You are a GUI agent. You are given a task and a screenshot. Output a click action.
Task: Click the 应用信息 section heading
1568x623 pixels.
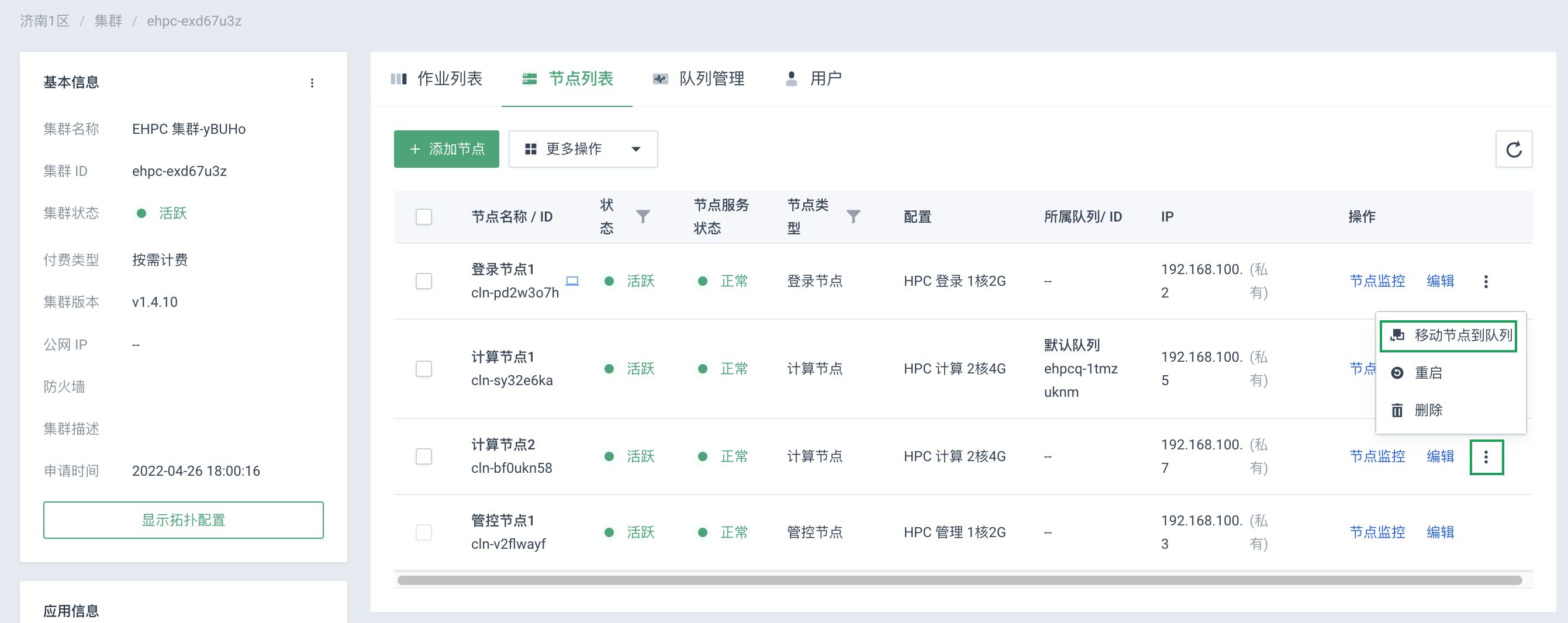coord(71,611)
